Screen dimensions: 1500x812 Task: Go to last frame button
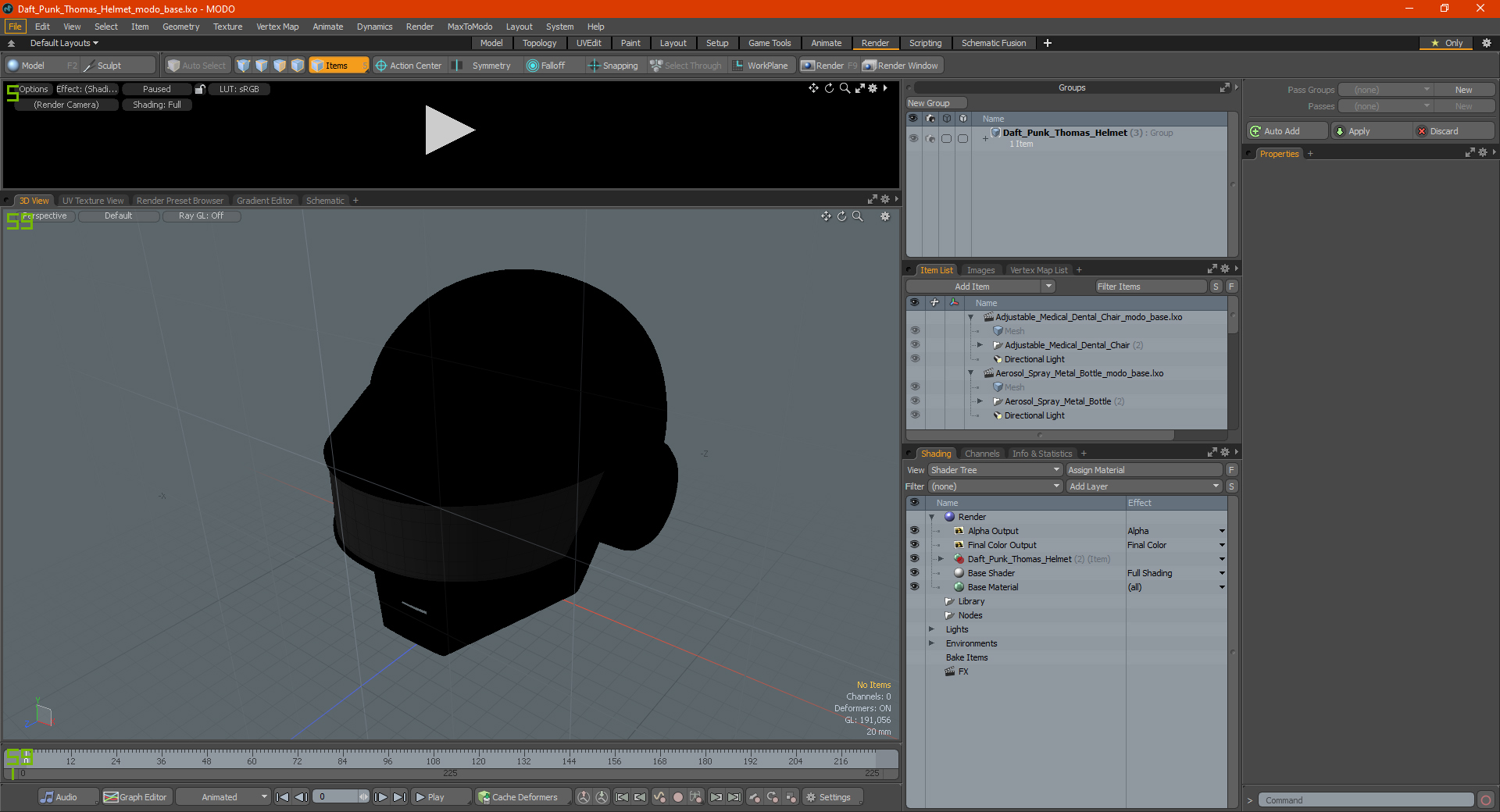pos(399,797)
